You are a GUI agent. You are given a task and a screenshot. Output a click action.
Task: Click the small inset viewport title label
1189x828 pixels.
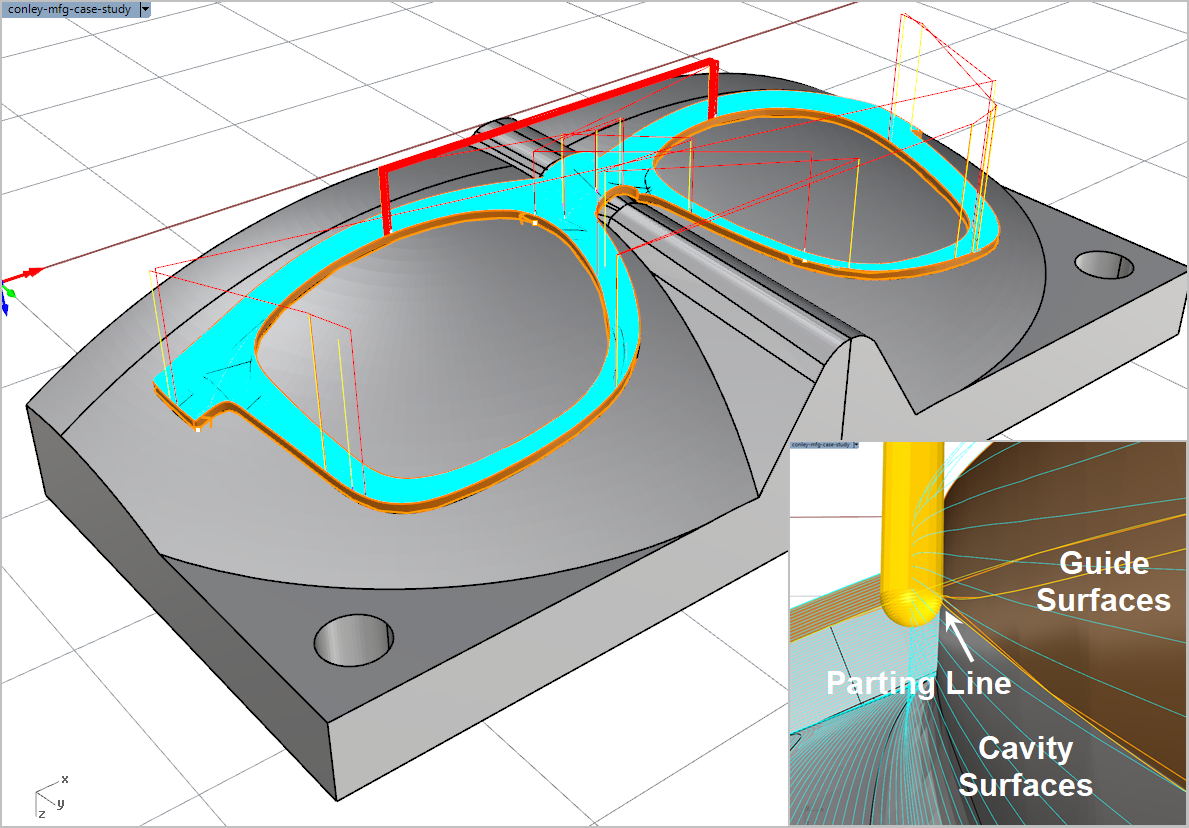[x=820, y=445]
